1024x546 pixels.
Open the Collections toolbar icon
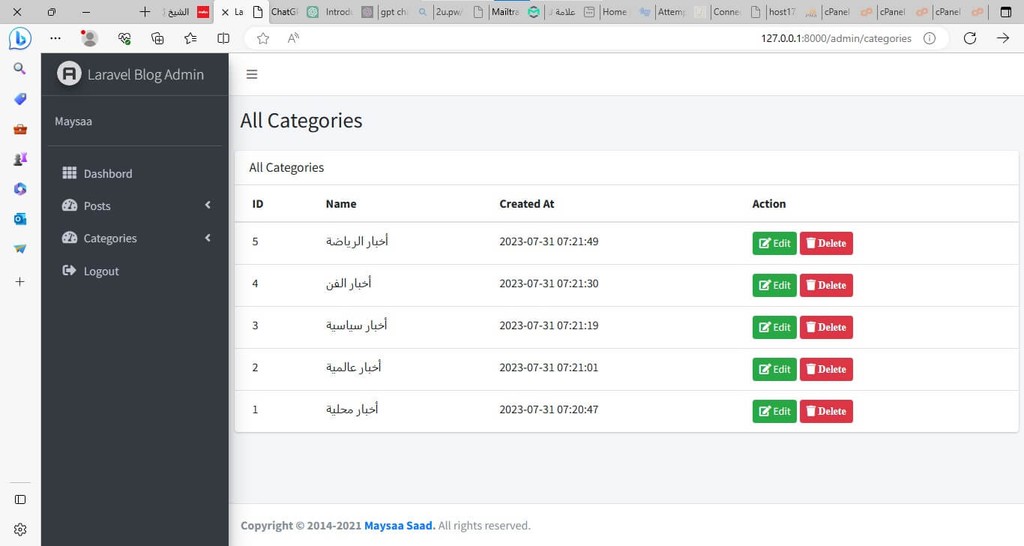[157, 39]
